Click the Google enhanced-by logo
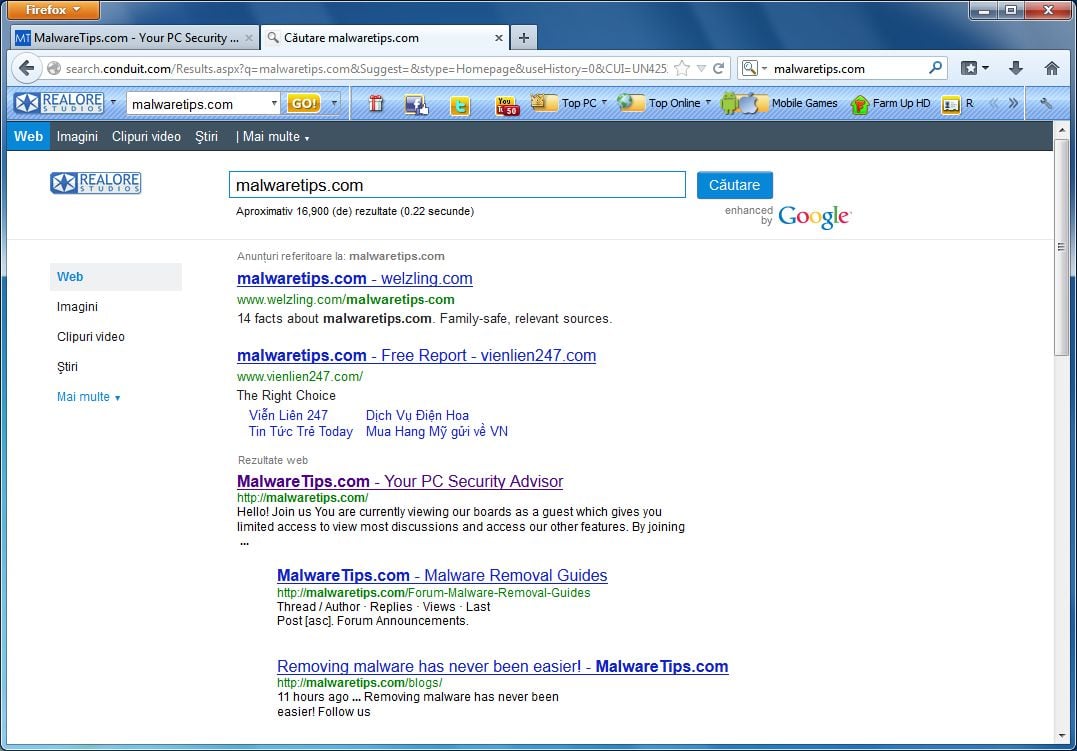The width and height of the screenshot is (1077, 751). coord(815,216)
